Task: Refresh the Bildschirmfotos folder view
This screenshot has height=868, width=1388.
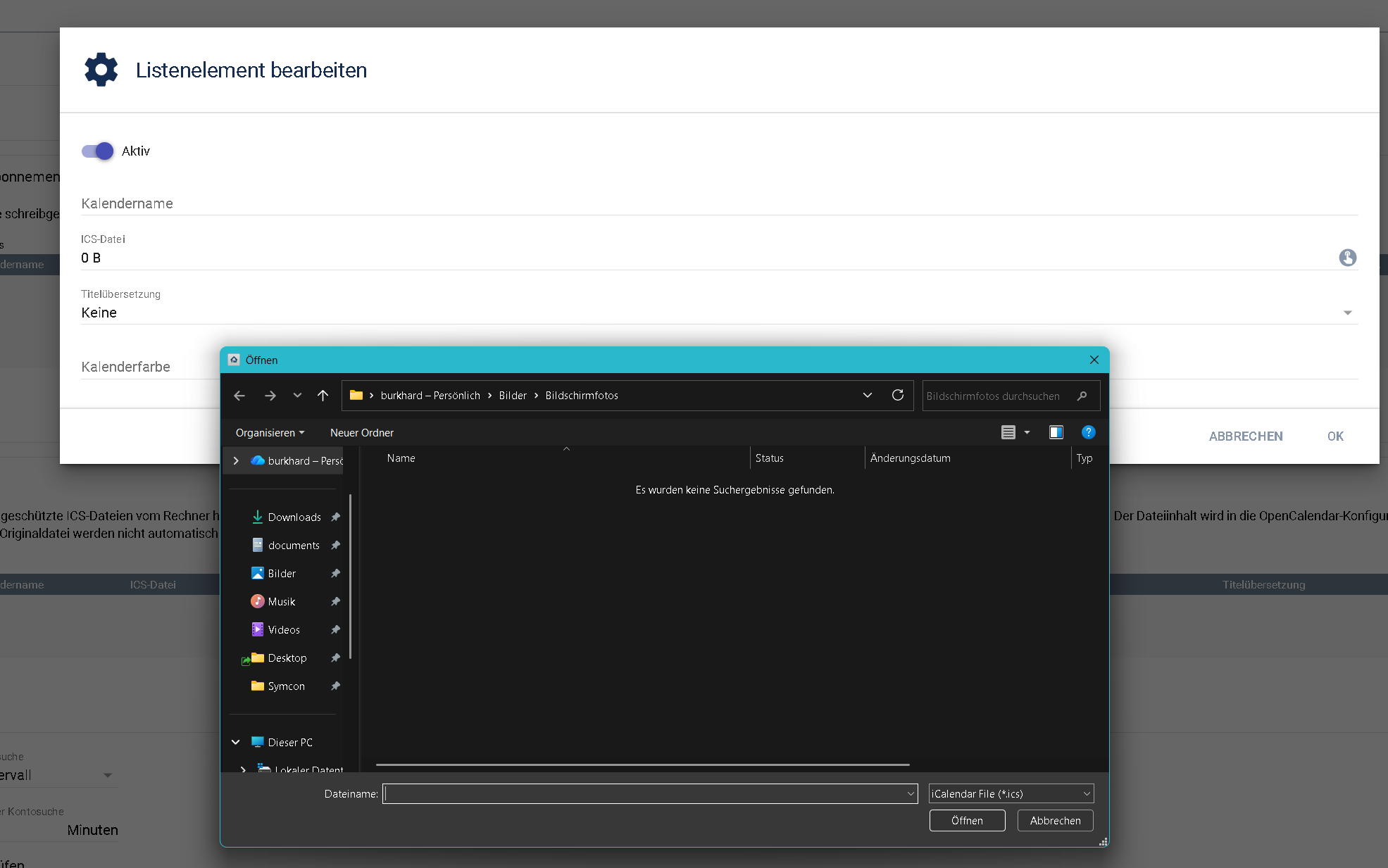Action: 898,396
